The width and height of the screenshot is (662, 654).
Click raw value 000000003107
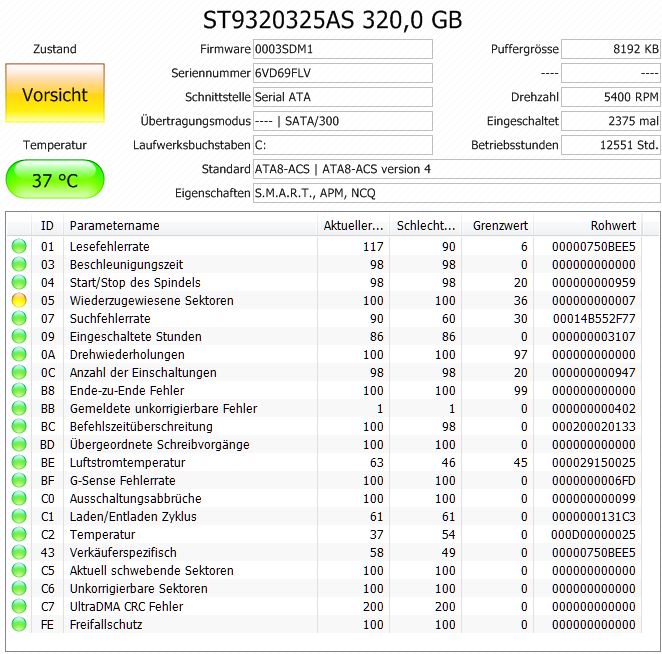pyautogui.click(x=594, y=336)
